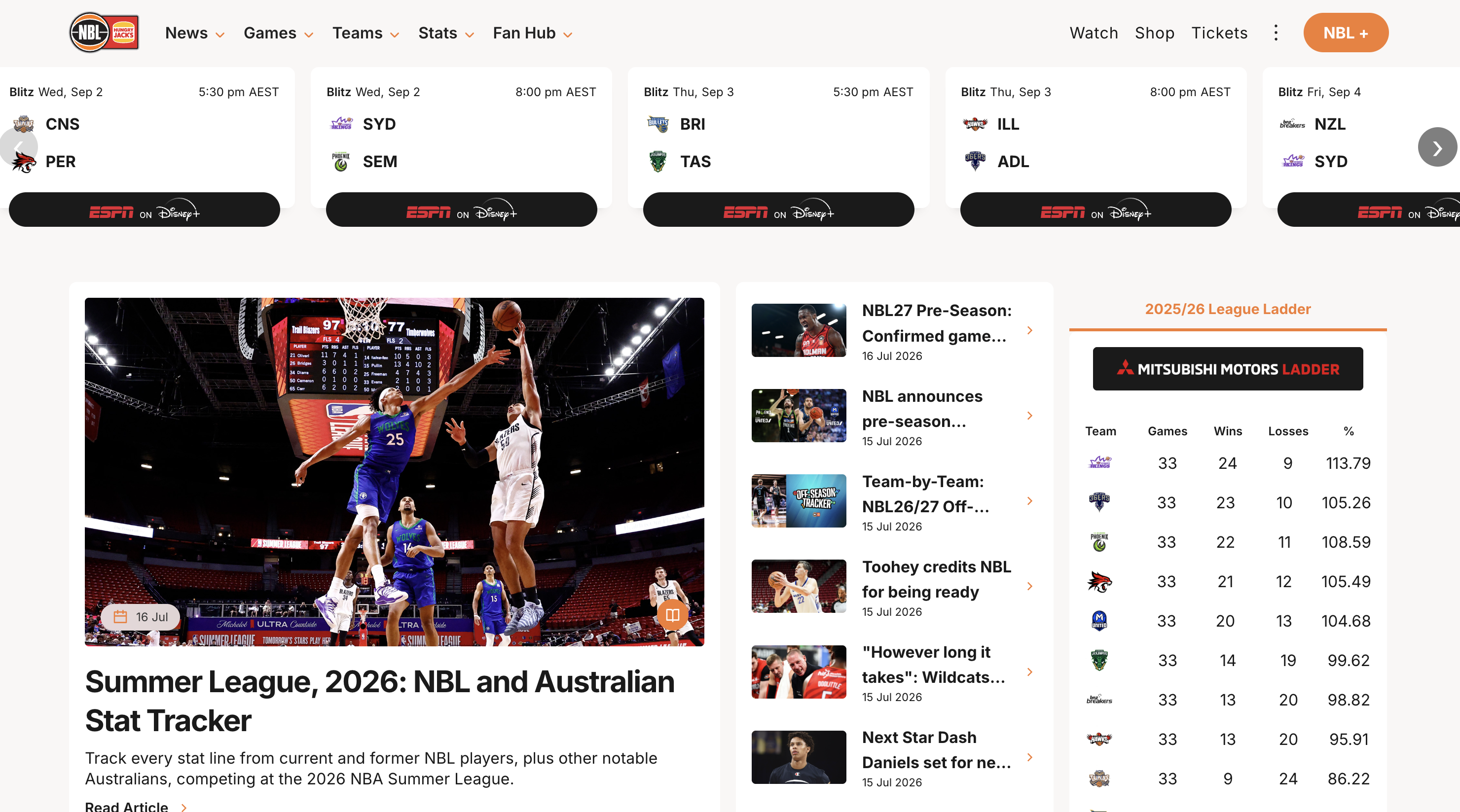Click the NZ Breakers logo in NZL fixture
This screenshot has height=812, width=1460.
[1292, 124]
